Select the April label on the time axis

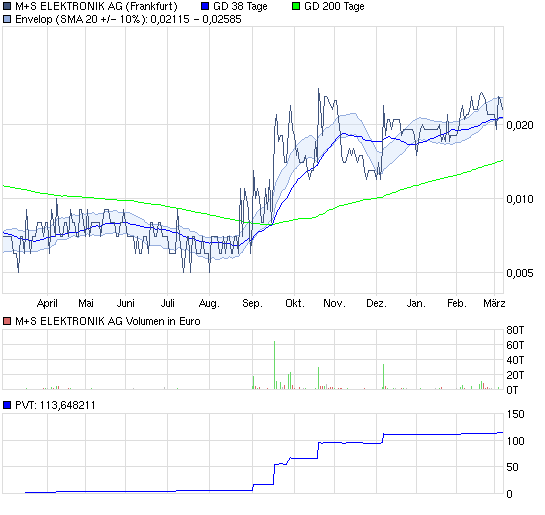point(47,303)
